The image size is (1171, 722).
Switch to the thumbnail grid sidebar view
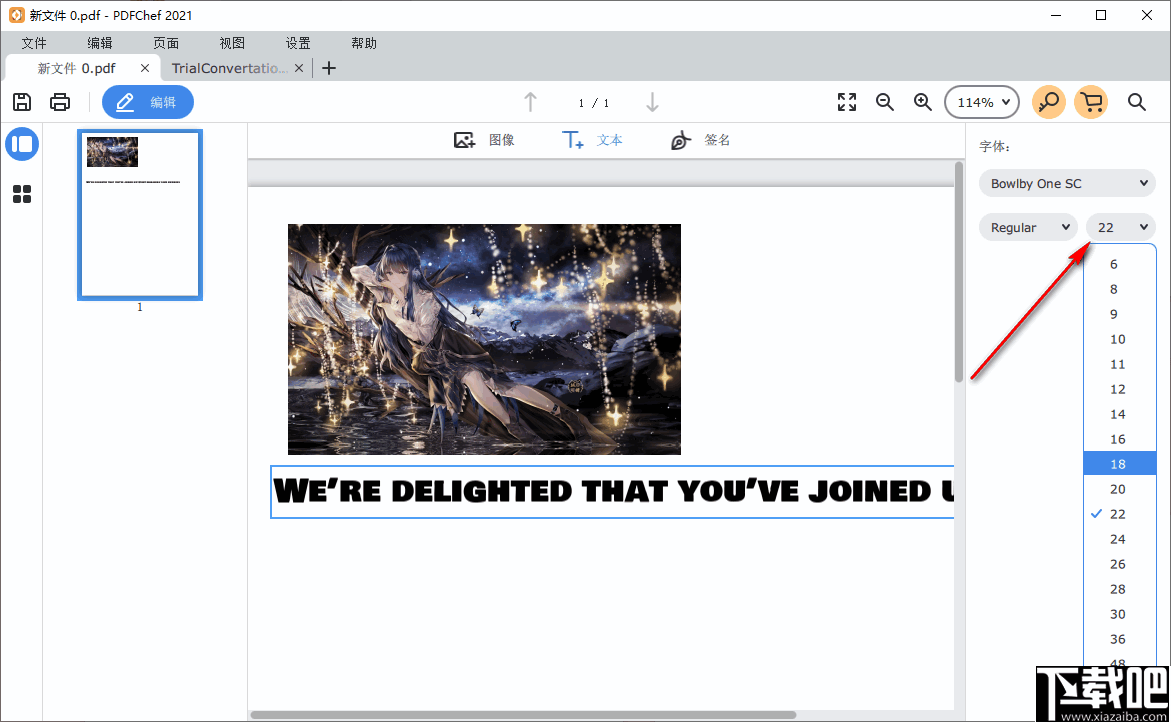point(22,194)
